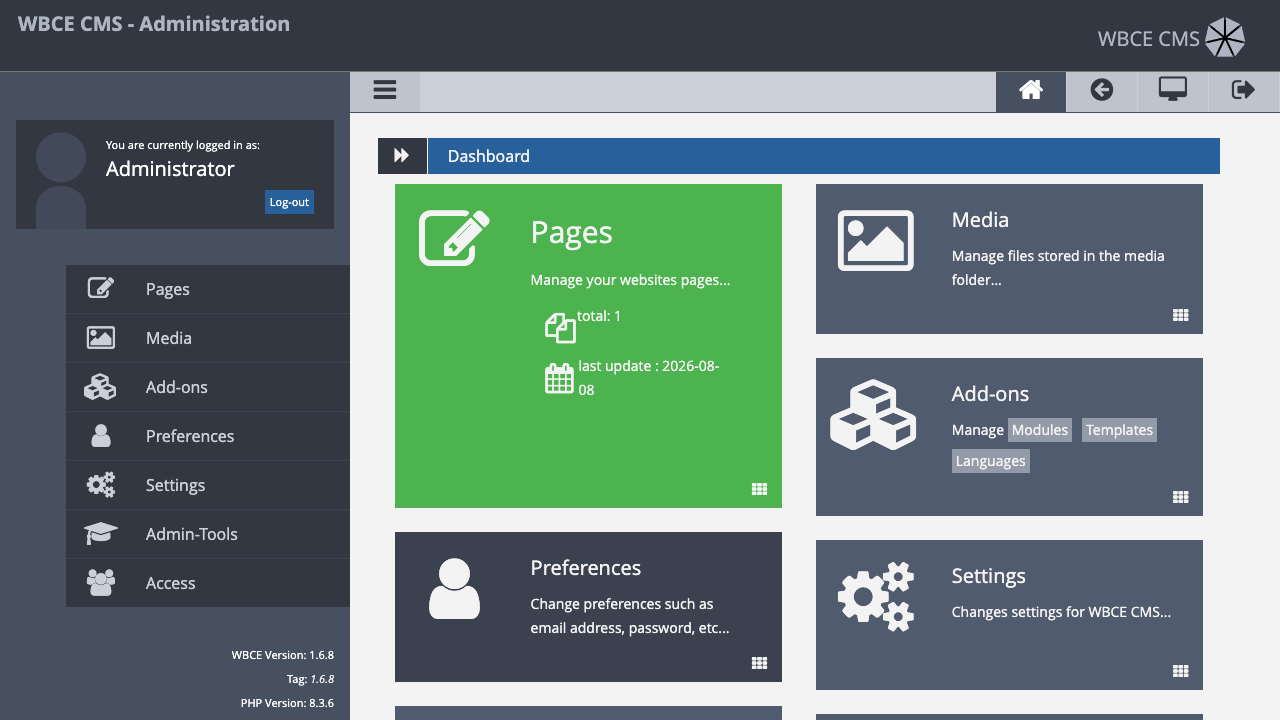Go to Preferences in the sidebar menu
Viewport: 1280px width, 720px height.
208,436
